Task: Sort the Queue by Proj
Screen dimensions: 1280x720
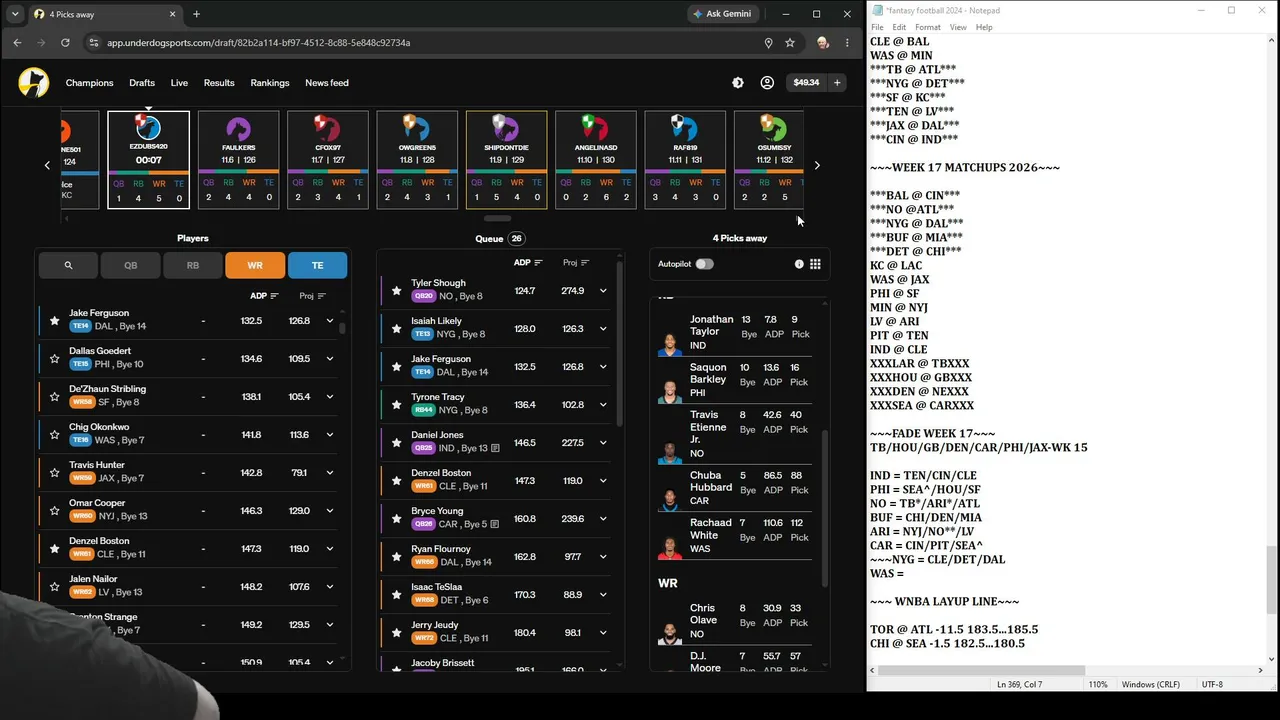Action: tap(576, 263)
